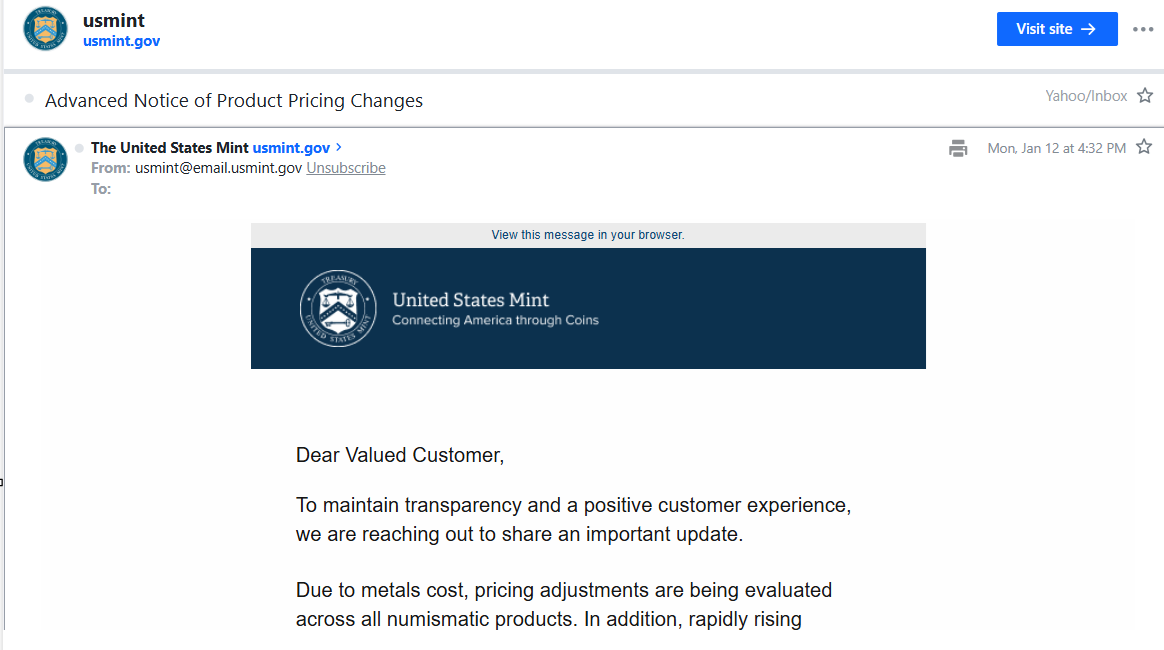The width and height of the screenshot is (1164, 650).
Task: Open the more options ellipsis menu
Action: pyautogui.click(x=1143, y=29)
